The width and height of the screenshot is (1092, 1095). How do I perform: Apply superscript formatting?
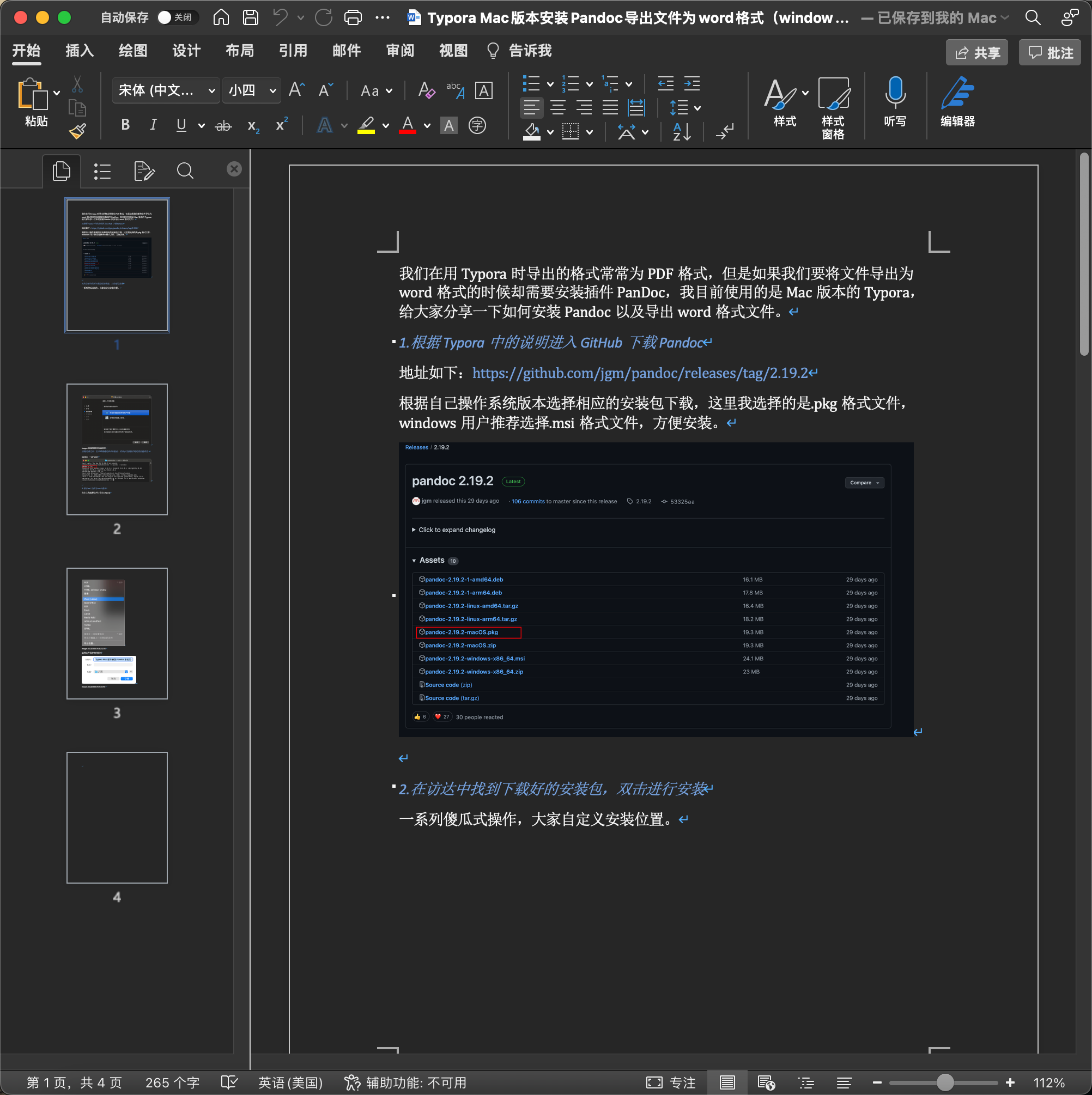[282, 124]
